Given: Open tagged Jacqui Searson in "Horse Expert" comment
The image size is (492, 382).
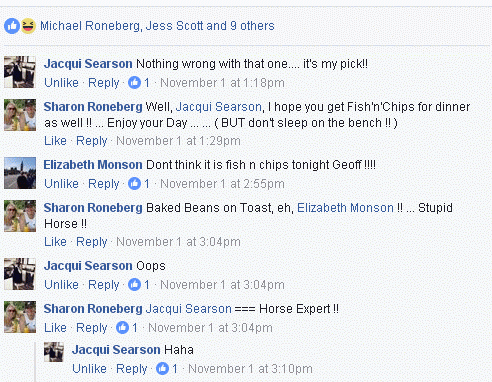Looking at the screenshot, I should 189,309.
